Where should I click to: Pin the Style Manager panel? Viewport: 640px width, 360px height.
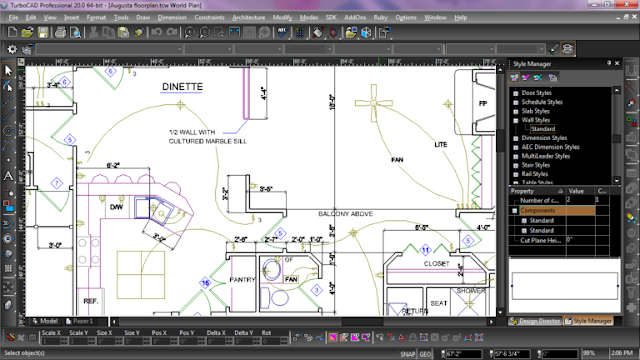(609, 63)
